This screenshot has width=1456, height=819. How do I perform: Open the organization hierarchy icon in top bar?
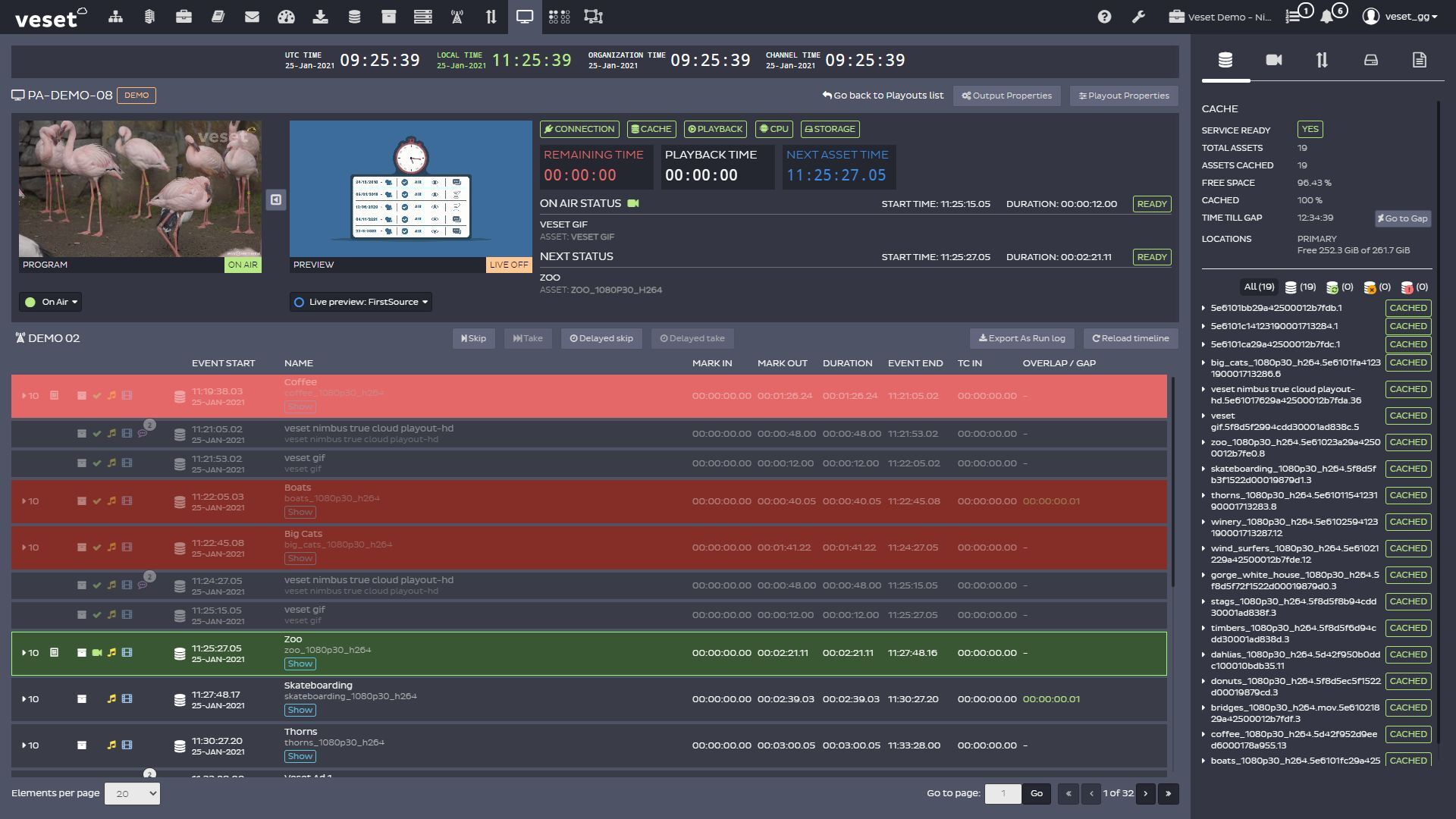click(115, 17)
